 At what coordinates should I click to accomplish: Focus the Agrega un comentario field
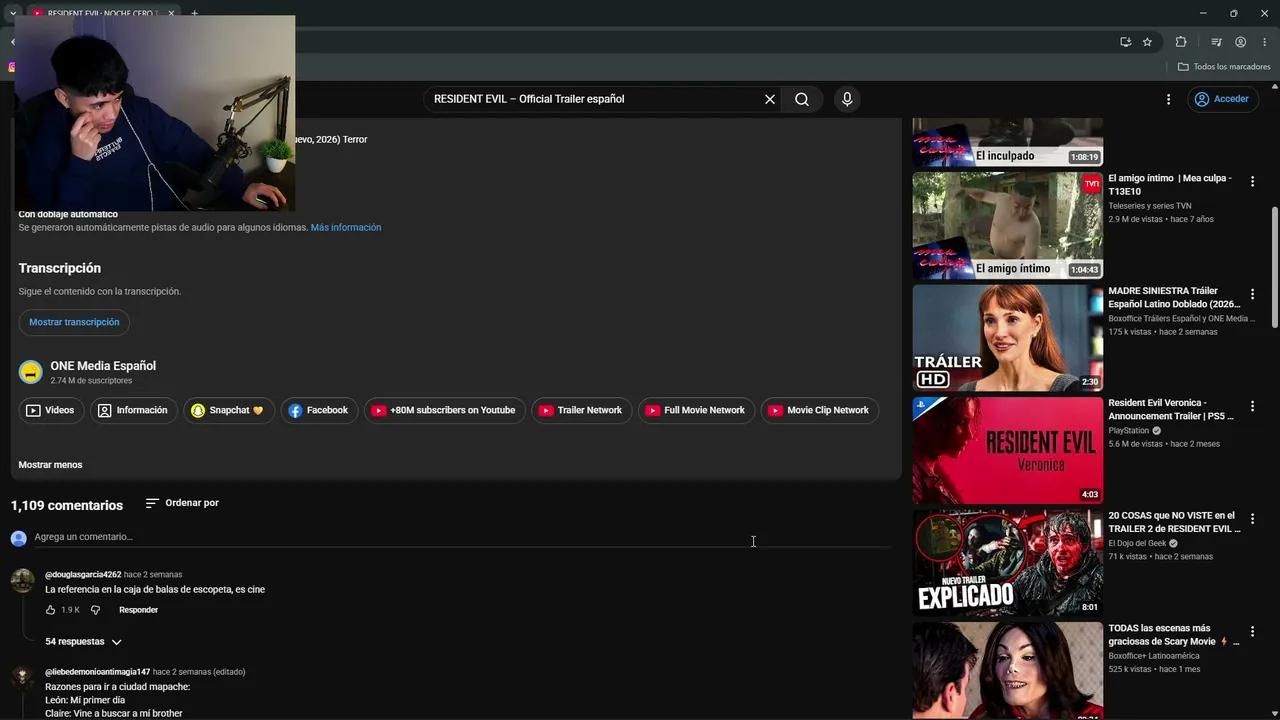coord(462,537)
